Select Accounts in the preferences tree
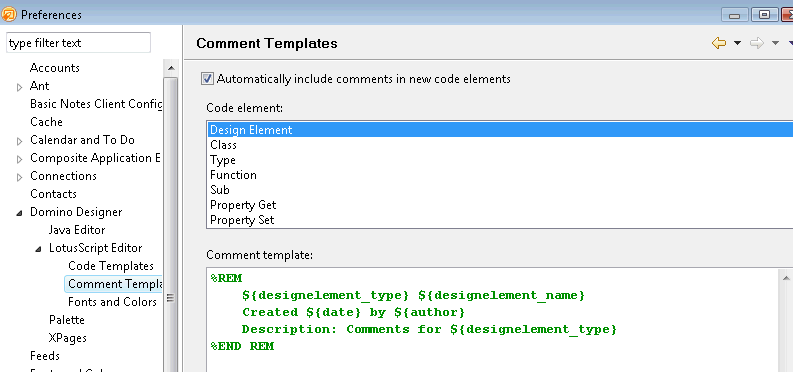793x372 pixels. 55,68
